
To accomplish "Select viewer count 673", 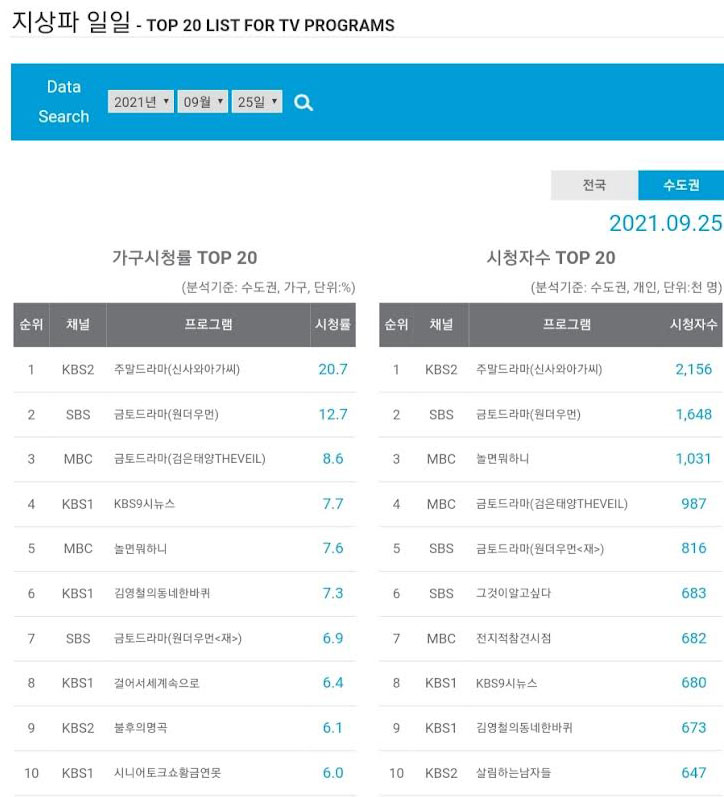I will click(694, 728).
